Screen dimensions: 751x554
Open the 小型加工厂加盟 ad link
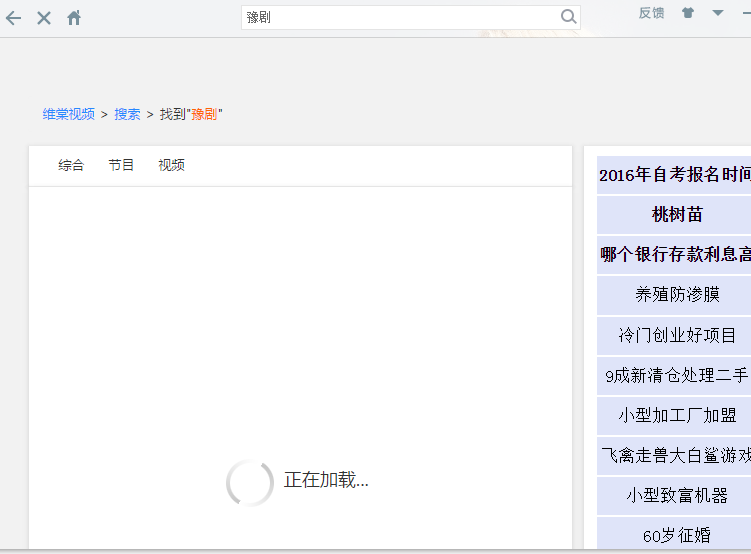point(677,415)
